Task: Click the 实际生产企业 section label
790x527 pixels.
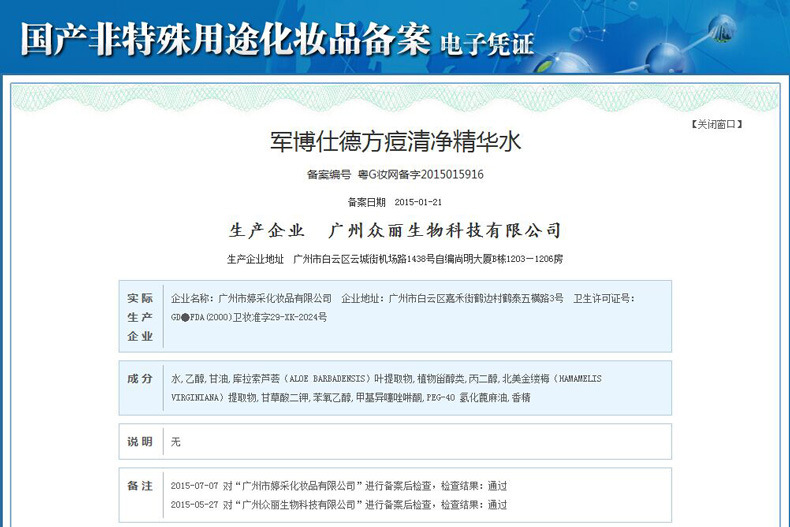Action: click(140, 317)
